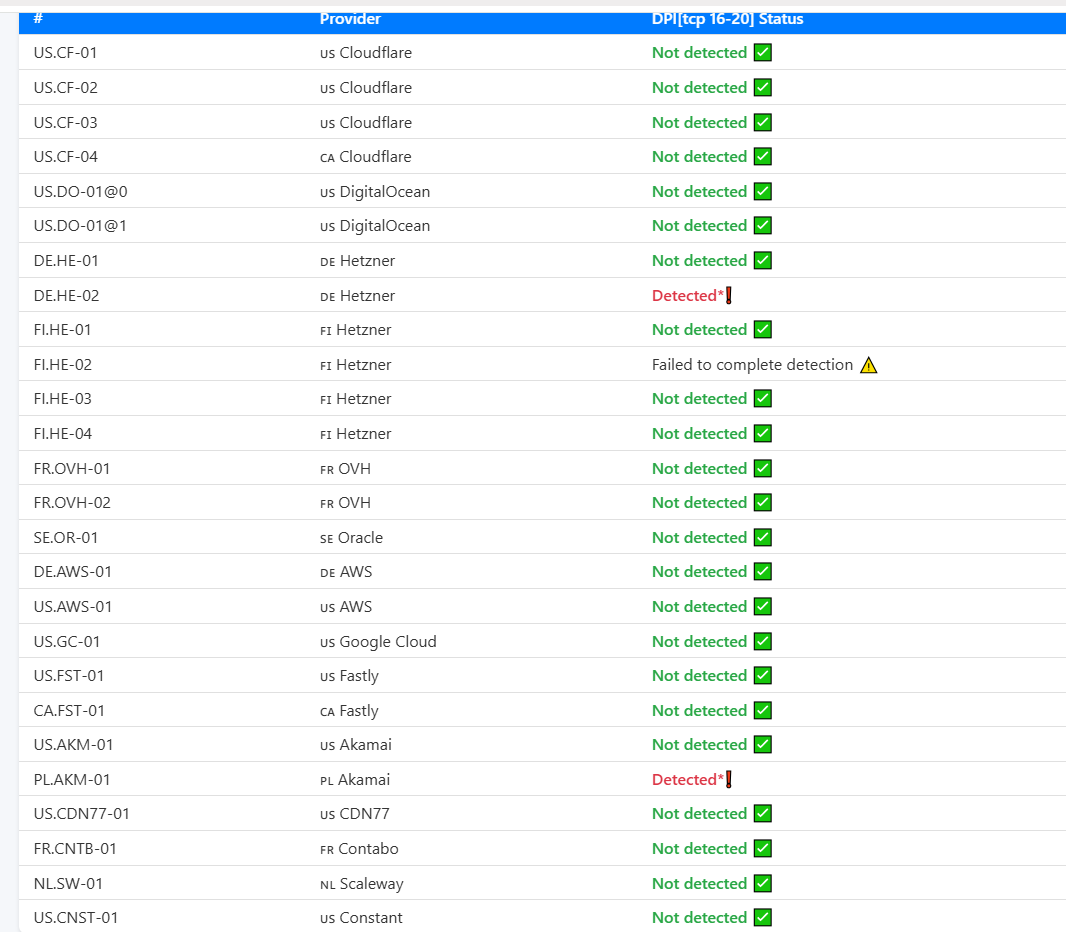The width and height of the screenshot is (1066, 932).
Task: Click 'US Constant' provider cell
Action: [x=361, y=918]
